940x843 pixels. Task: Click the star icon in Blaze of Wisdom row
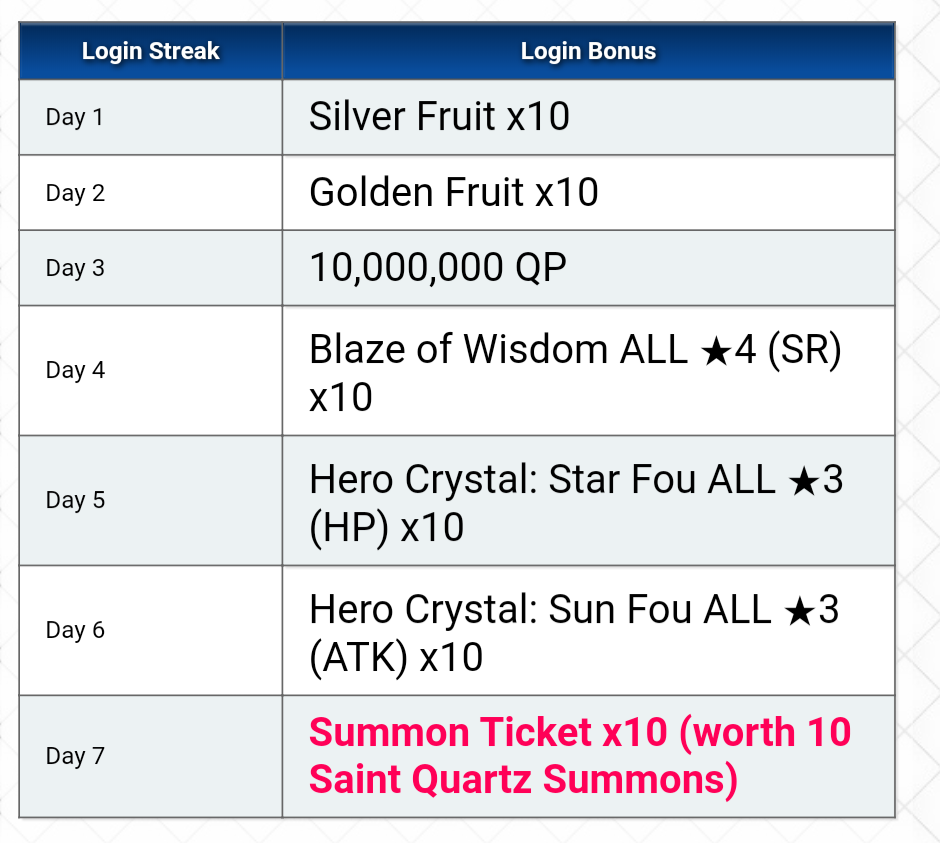[714, 351]
